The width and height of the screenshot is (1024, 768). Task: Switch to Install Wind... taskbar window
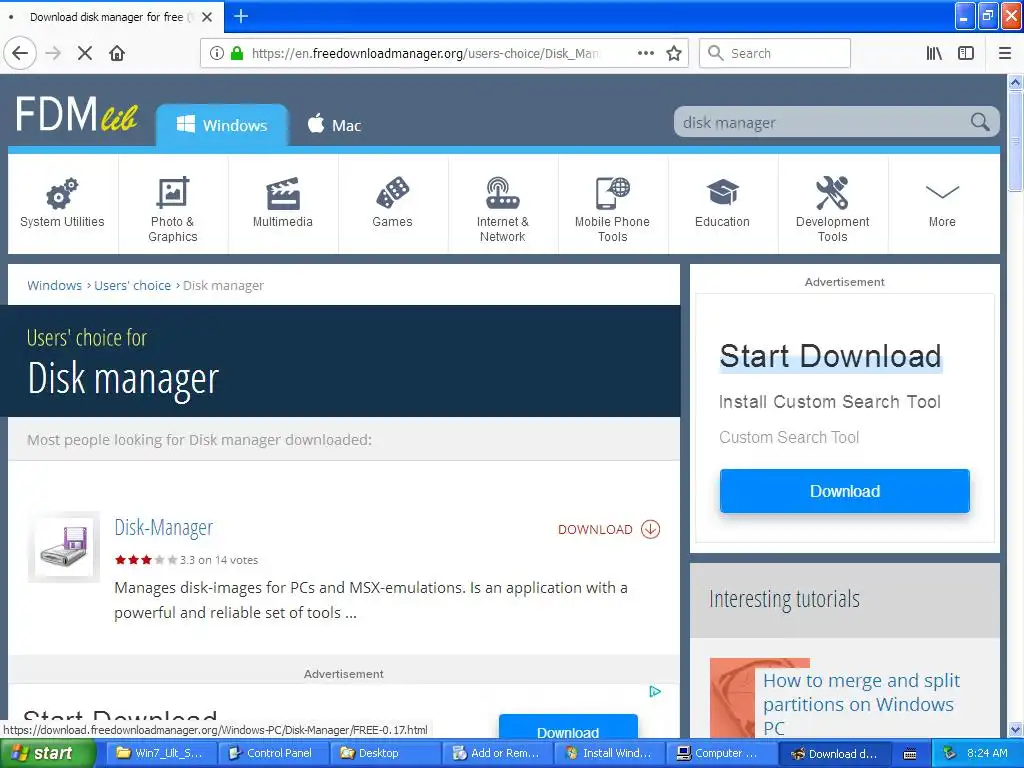pos(607,753)
